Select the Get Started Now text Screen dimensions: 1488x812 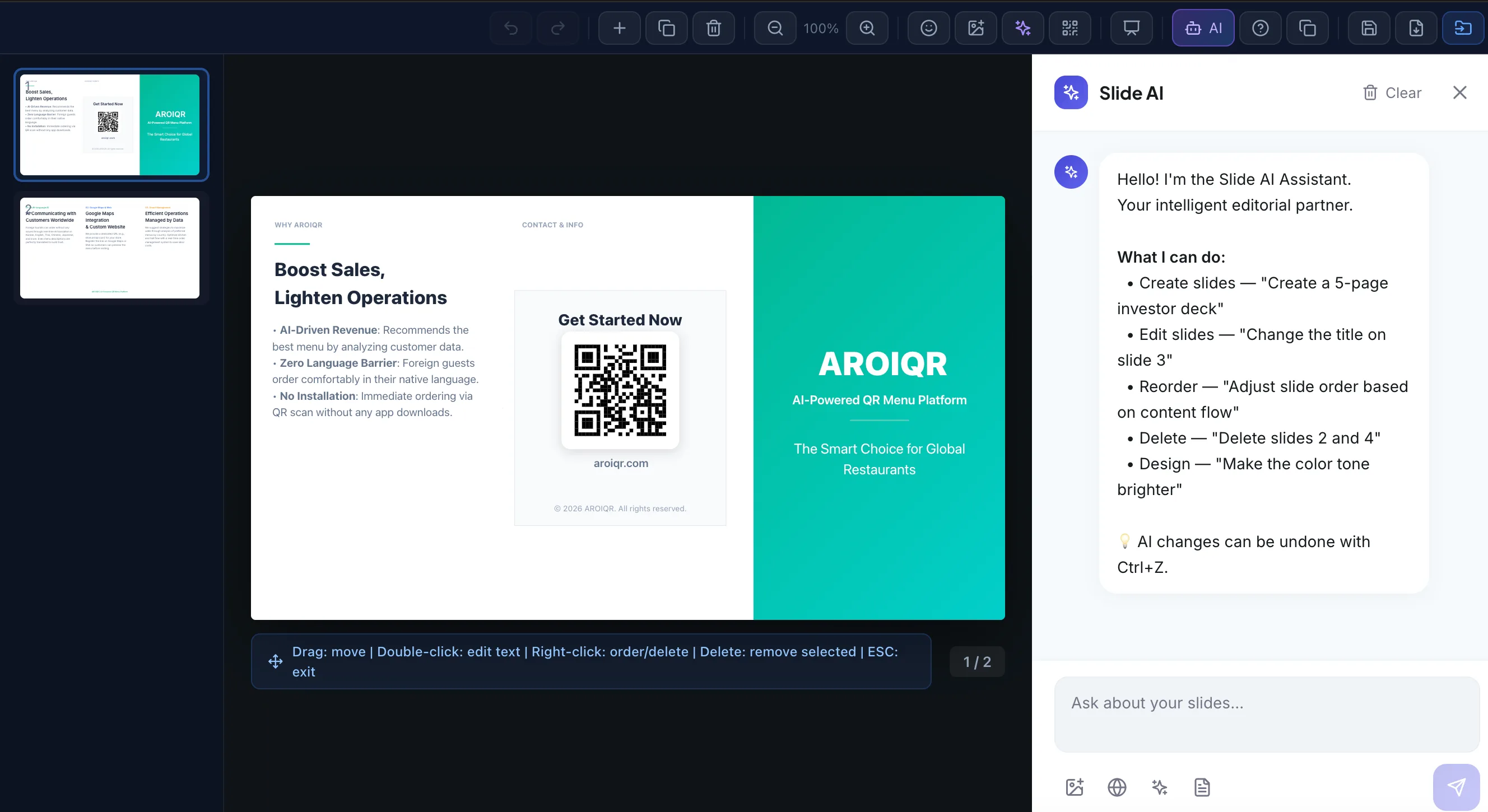point(620,320)
